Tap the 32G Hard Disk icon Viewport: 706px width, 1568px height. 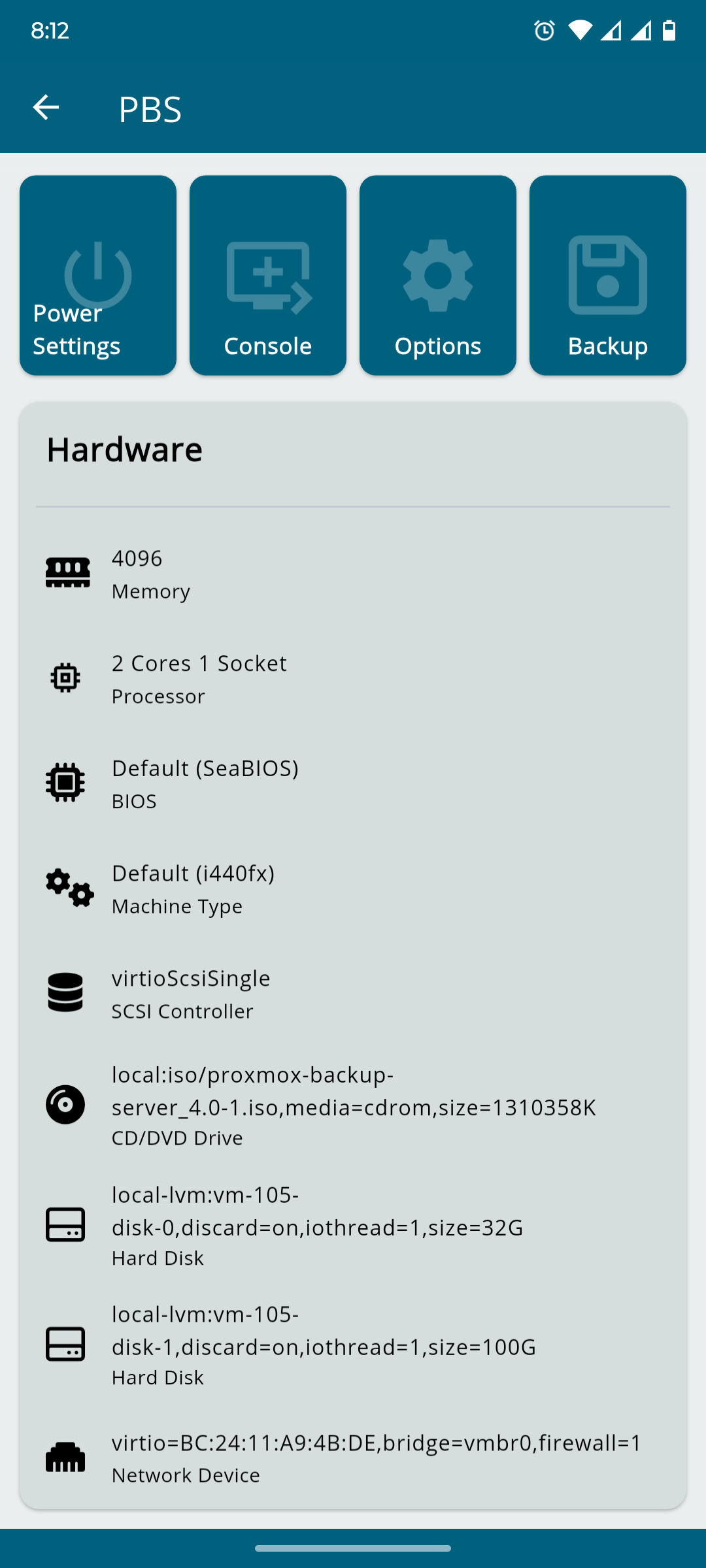(65, 1224)
